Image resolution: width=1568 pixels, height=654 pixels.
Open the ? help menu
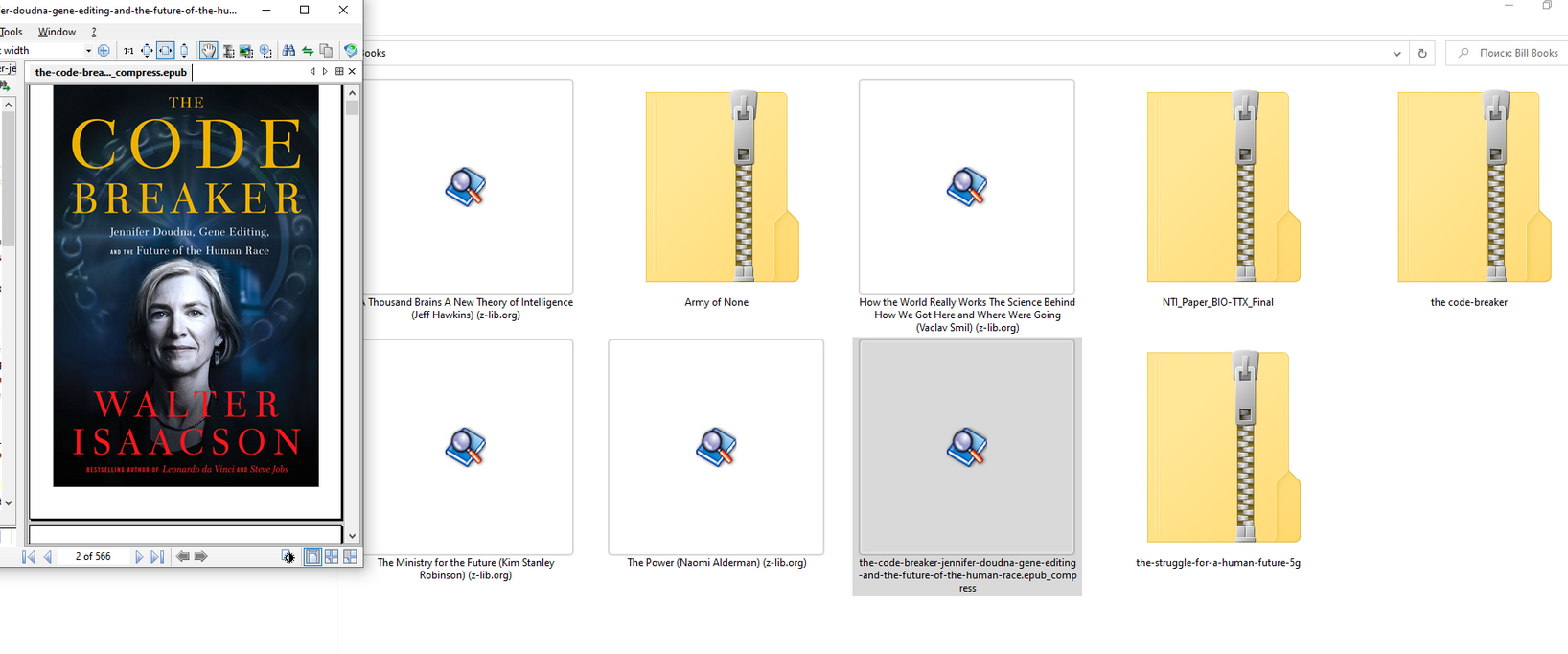click(x=94, y=32)
